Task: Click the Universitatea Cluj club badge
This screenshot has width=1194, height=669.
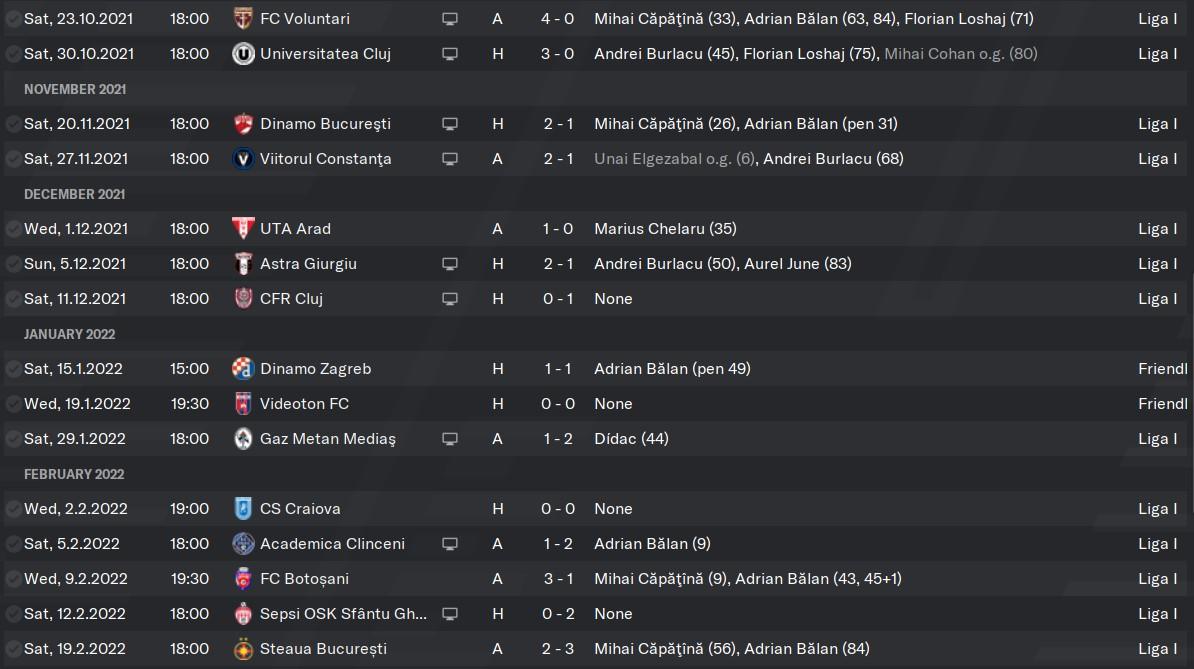Action: 243,53
